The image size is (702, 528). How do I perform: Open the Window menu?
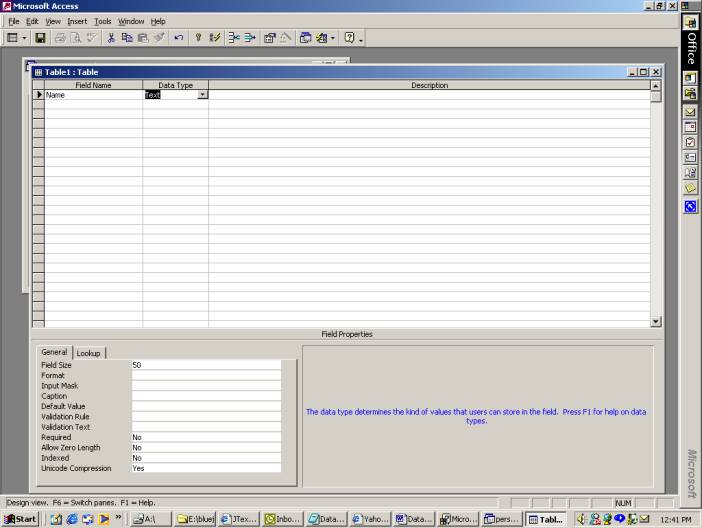[131, 21]
